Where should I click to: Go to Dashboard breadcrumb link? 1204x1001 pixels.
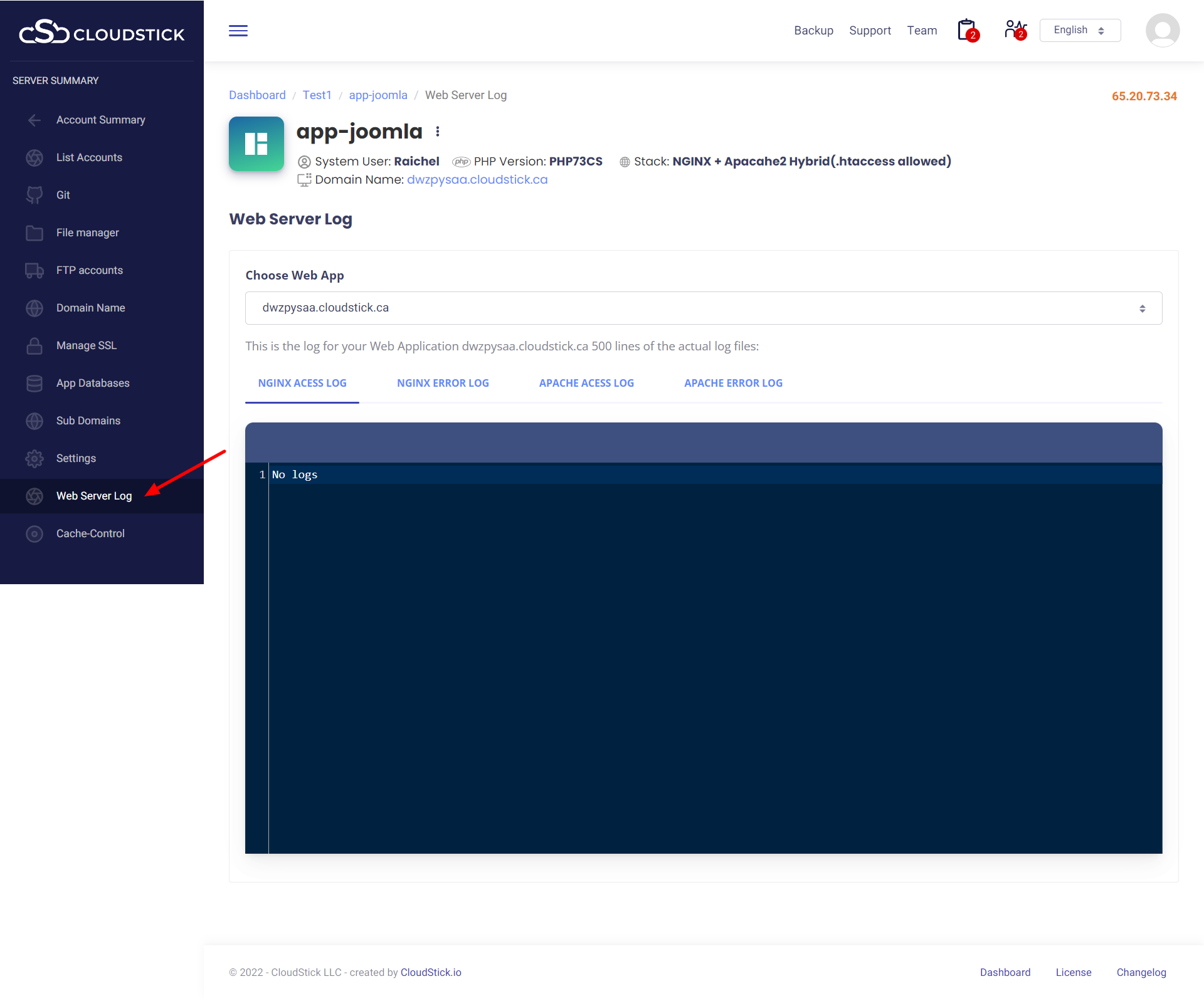(257, 95)
